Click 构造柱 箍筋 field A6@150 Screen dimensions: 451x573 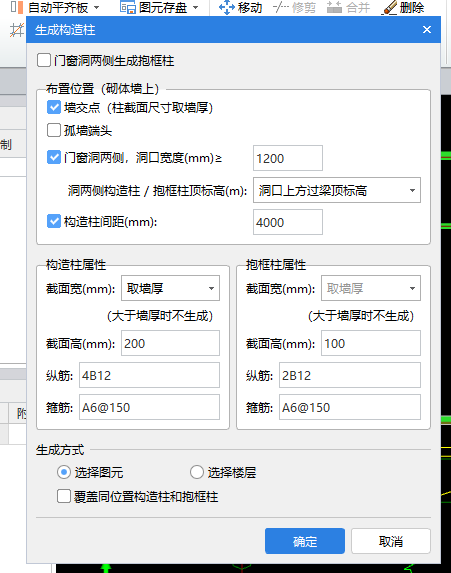click(149, 407)
